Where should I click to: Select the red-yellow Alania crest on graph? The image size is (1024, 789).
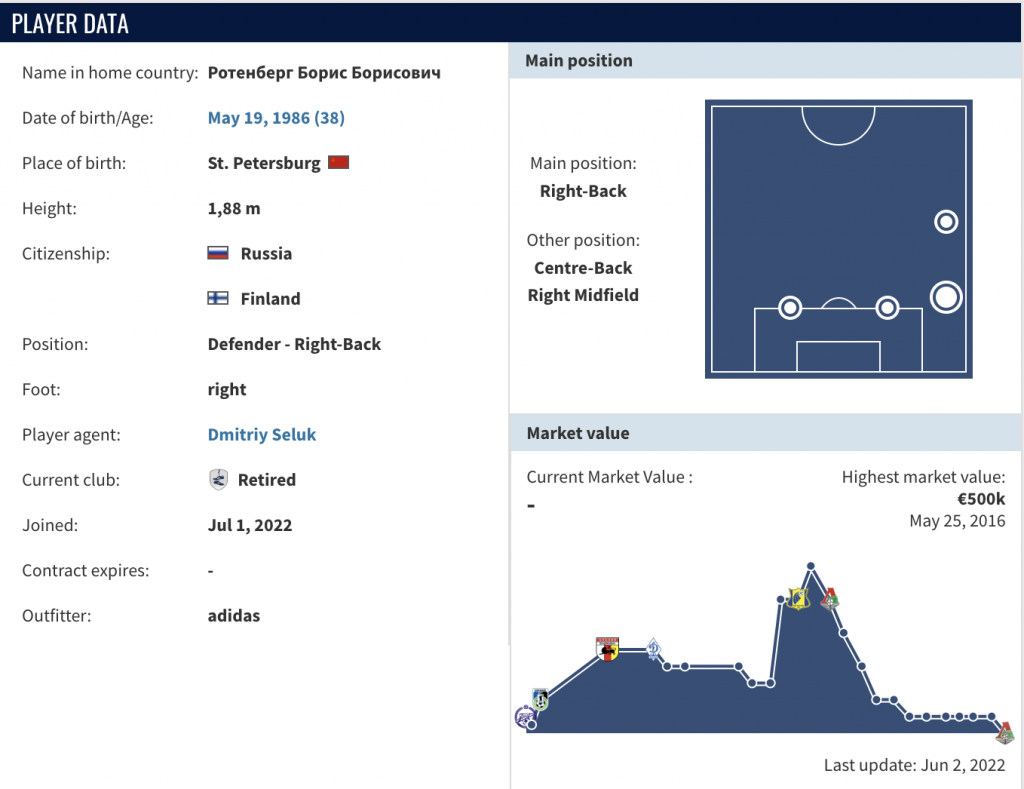click(607, 650)
